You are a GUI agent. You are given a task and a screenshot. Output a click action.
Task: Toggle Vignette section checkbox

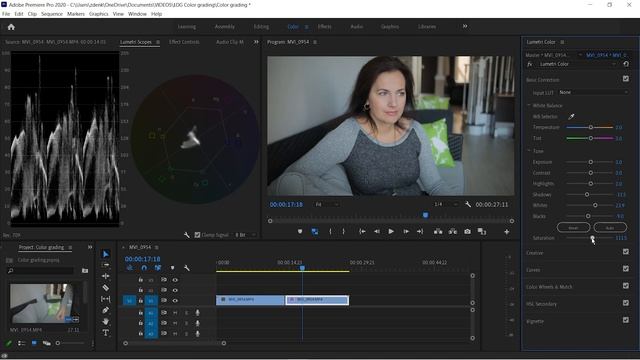626,320
